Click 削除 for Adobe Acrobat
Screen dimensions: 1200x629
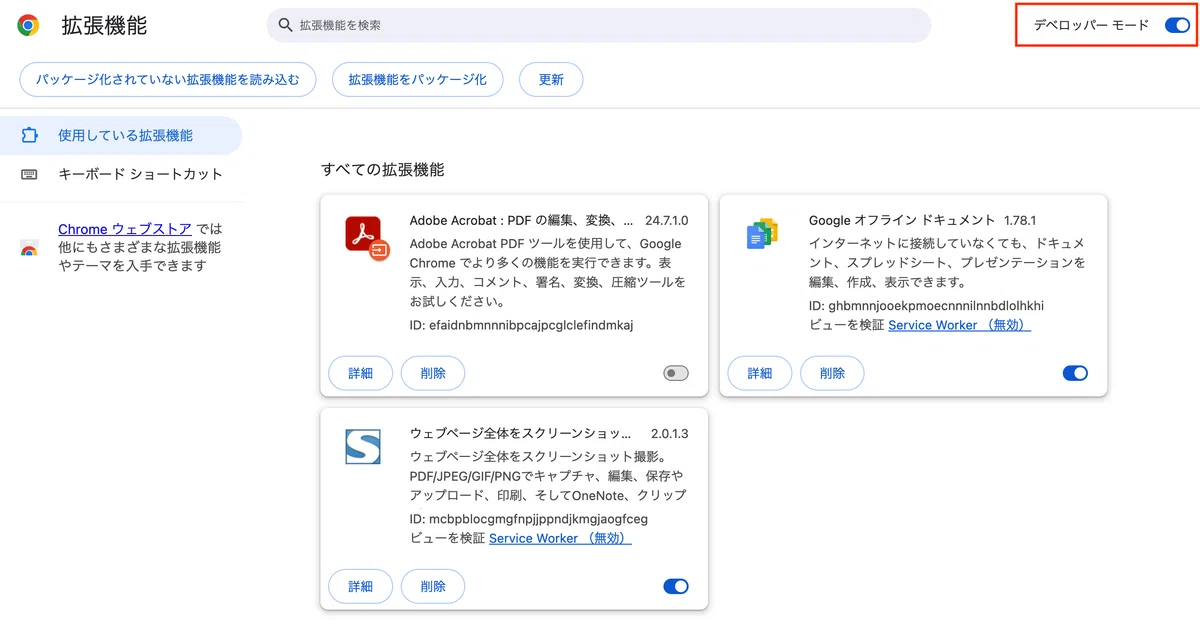pos(433,373)
